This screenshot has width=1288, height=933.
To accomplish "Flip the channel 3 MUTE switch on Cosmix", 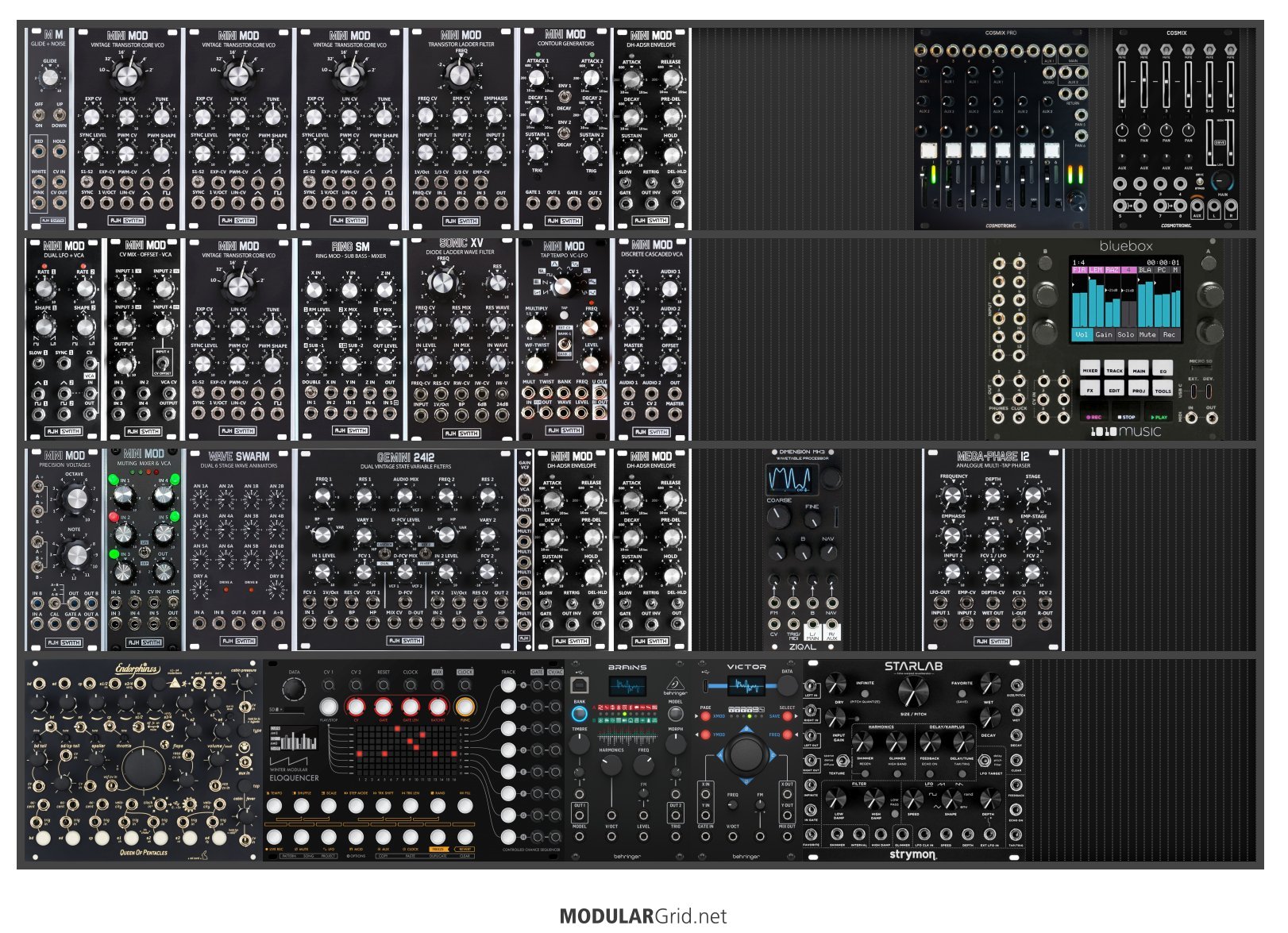I will click(1167, 50).
